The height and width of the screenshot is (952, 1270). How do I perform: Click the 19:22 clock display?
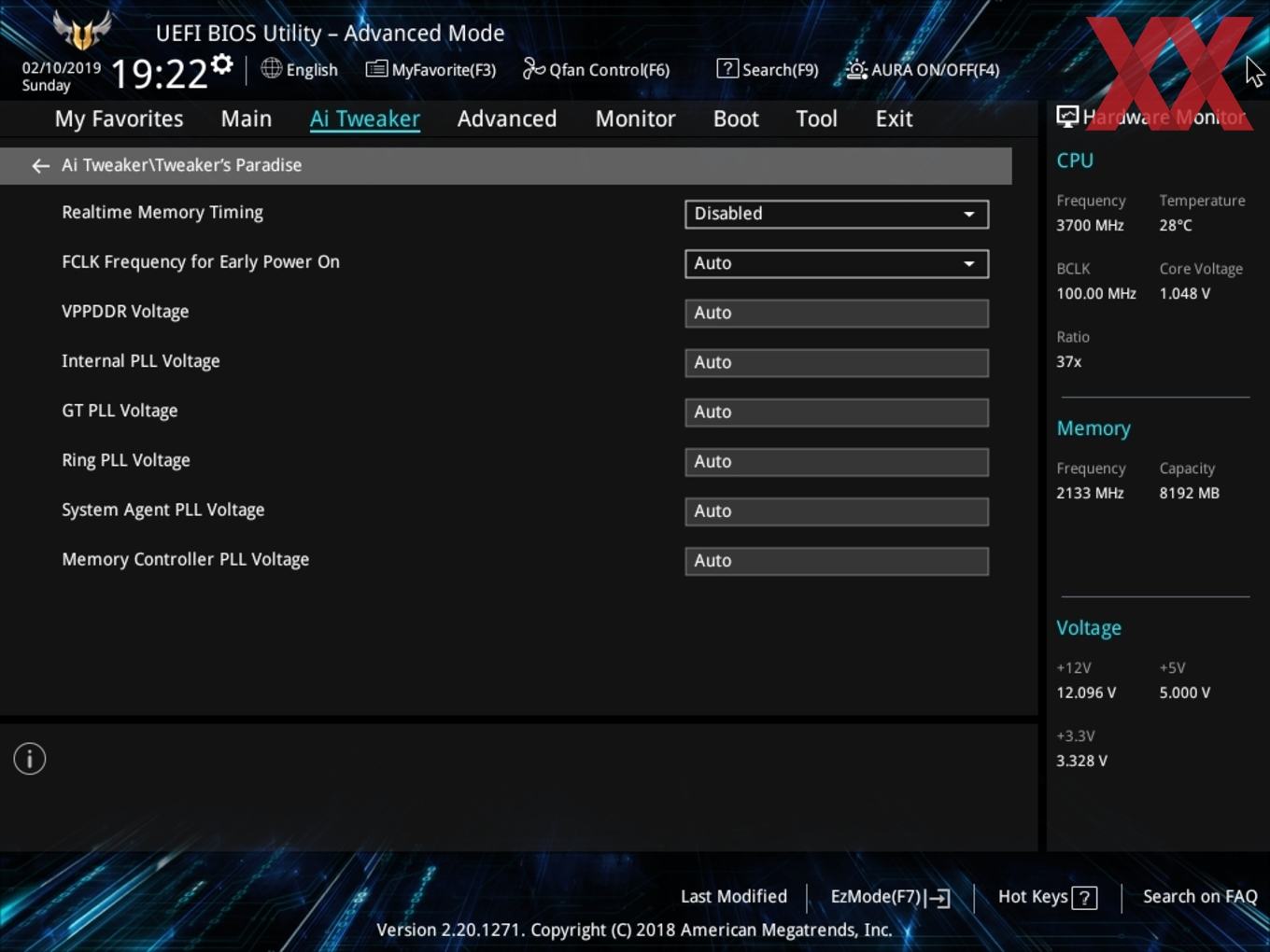tap(160, 74)
